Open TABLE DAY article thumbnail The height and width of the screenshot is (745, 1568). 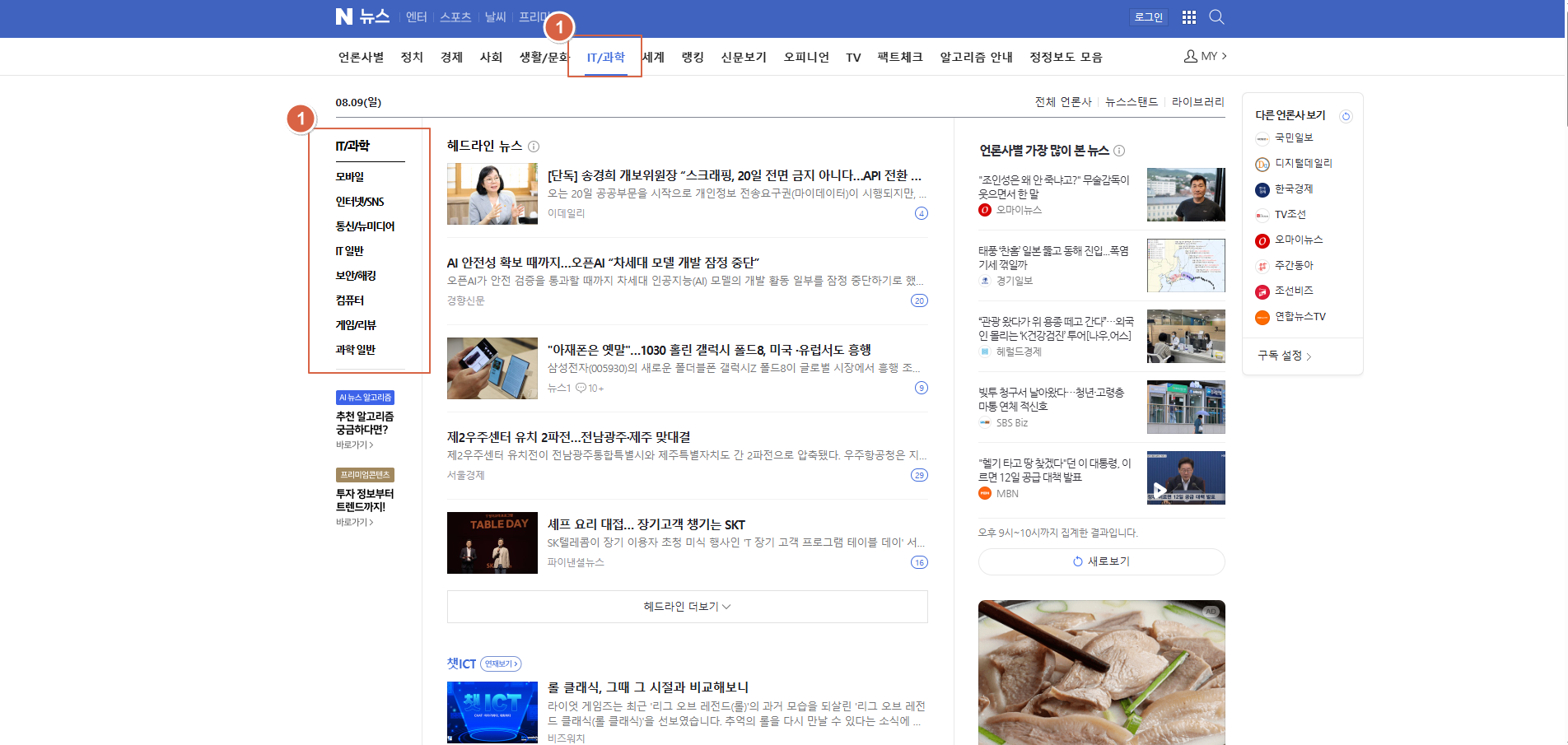492,542
